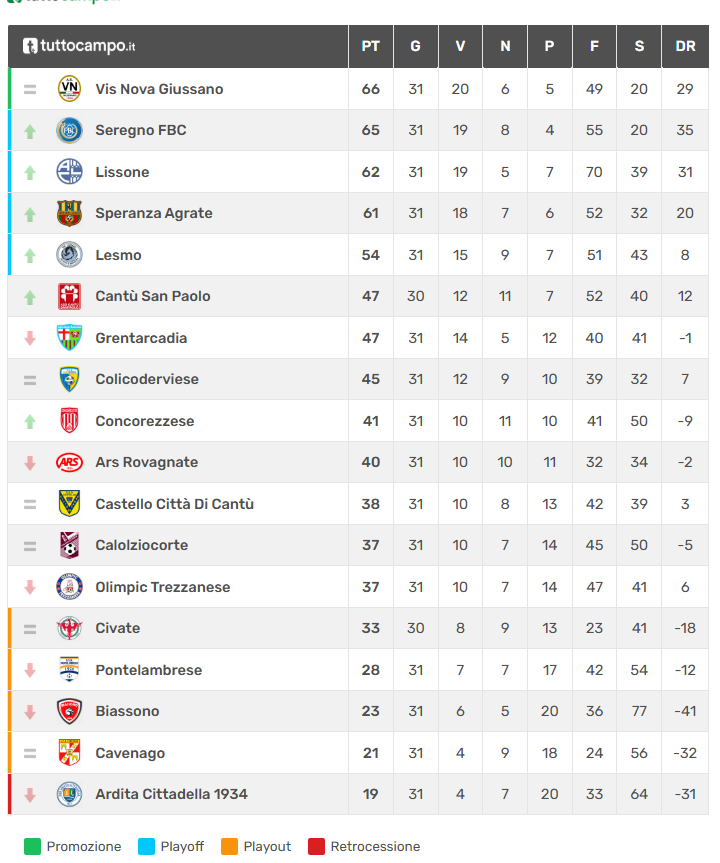Open Olimpic Trezzanese team link
Viewport: 720px width, 863px height.
[x=162, y=587]
